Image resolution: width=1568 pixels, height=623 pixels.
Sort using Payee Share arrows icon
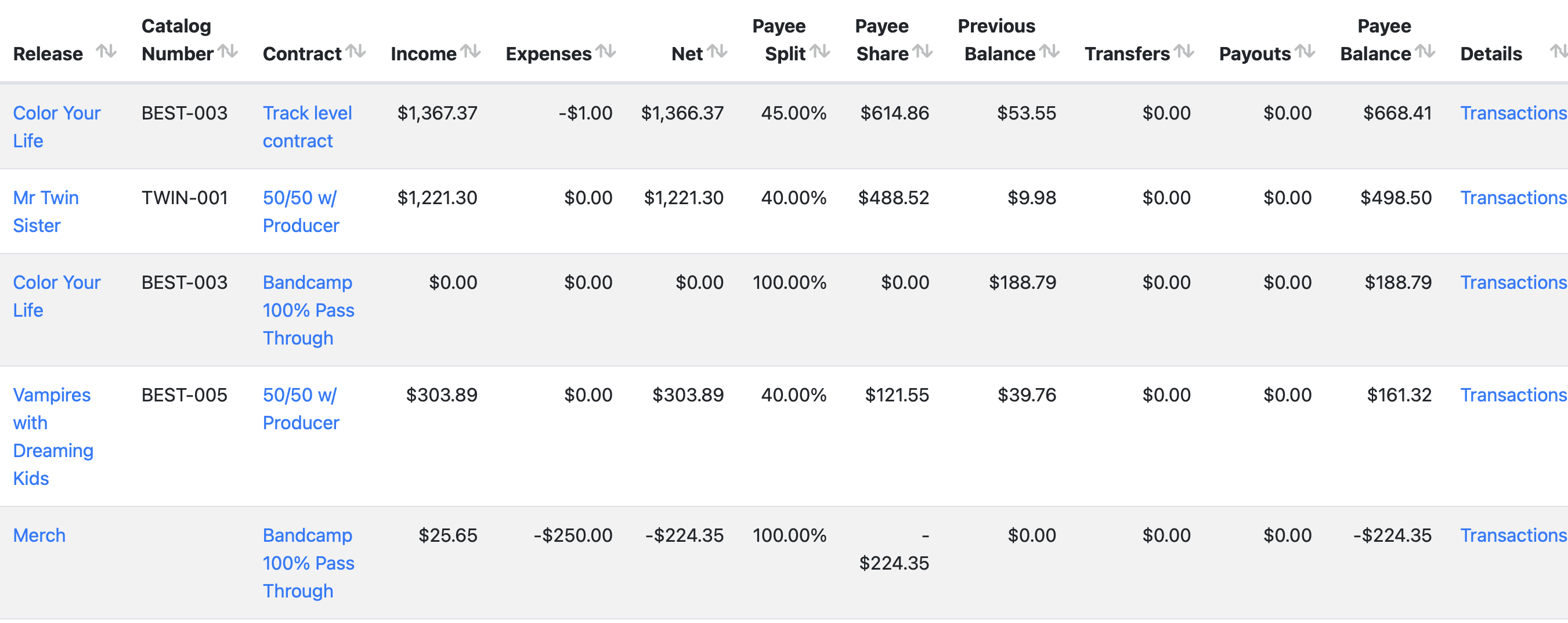(923, 52)
